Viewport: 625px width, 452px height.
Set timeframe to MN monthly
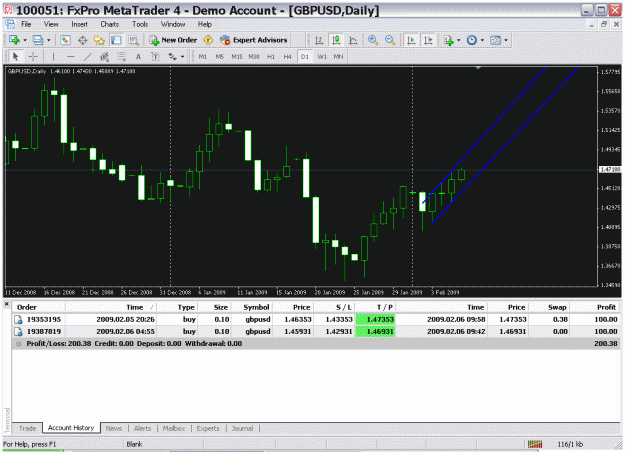[338, 57]
